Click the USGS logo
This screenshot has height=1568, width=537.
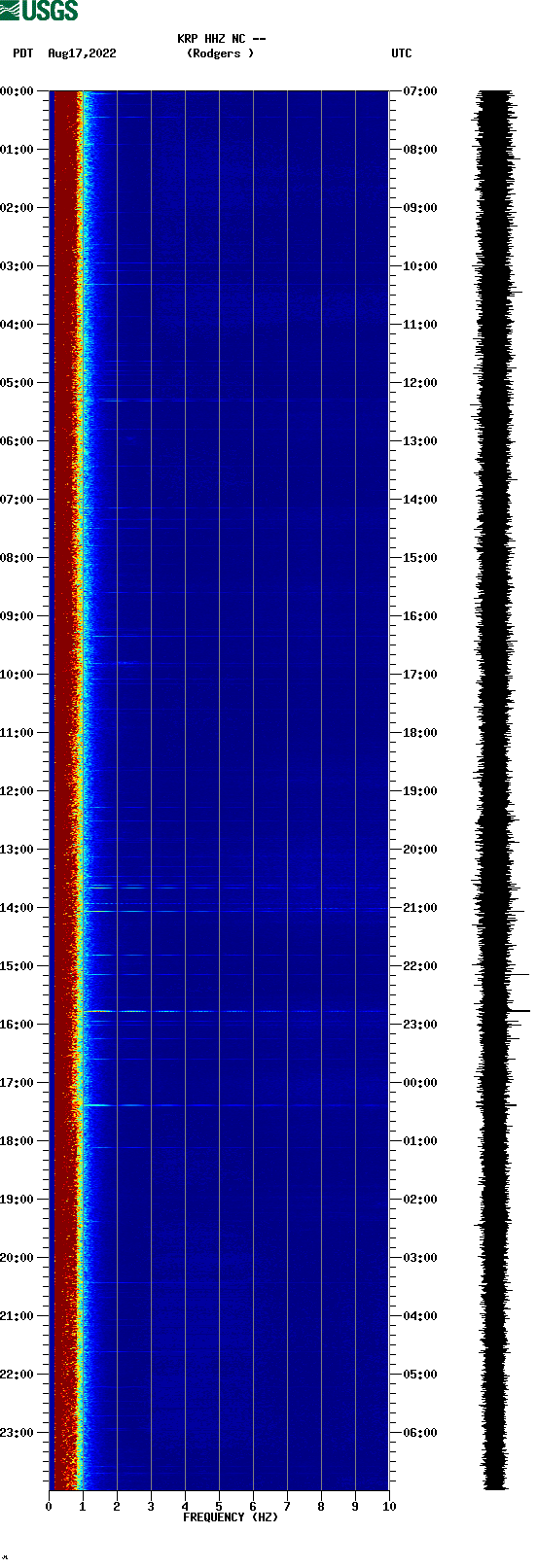pos(39,11)
